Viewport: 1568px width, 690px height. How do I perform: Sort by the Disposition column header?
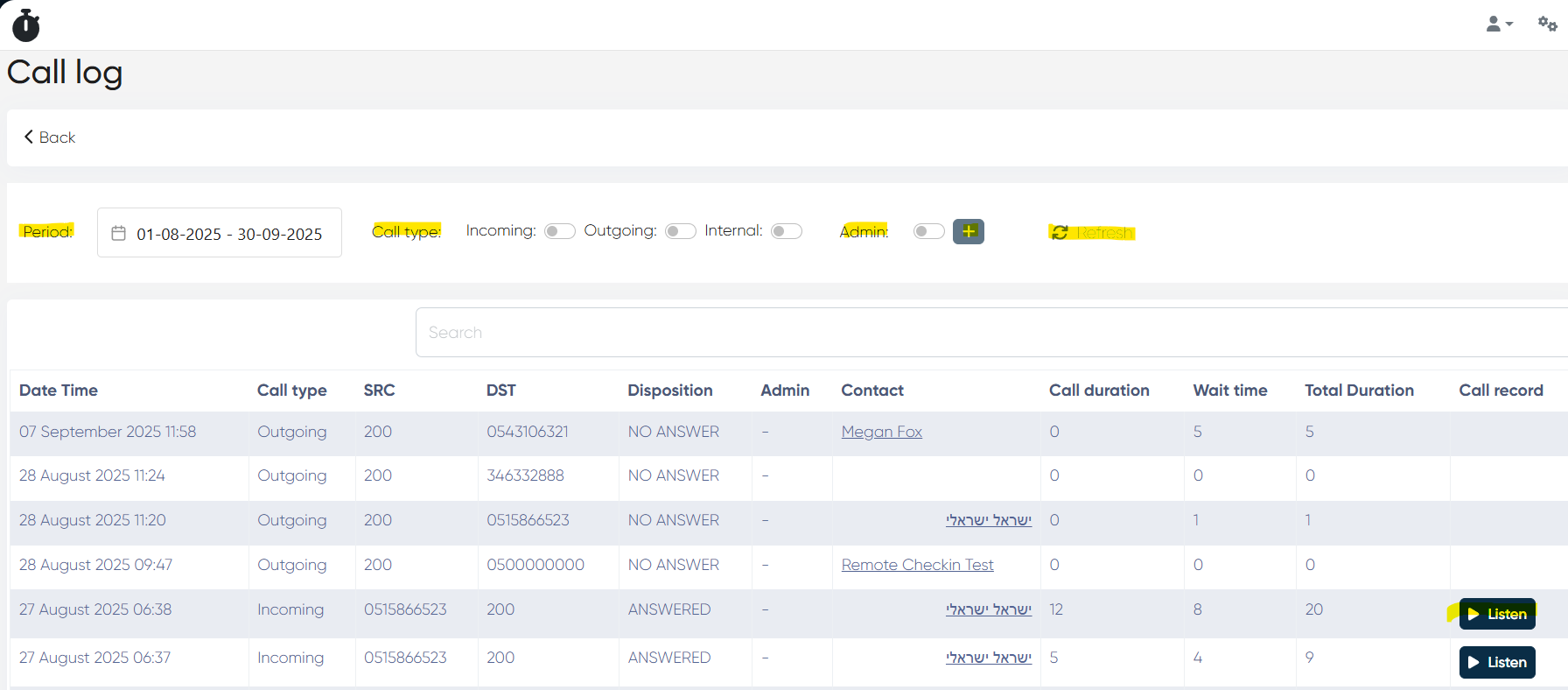(x=669, y=391)
